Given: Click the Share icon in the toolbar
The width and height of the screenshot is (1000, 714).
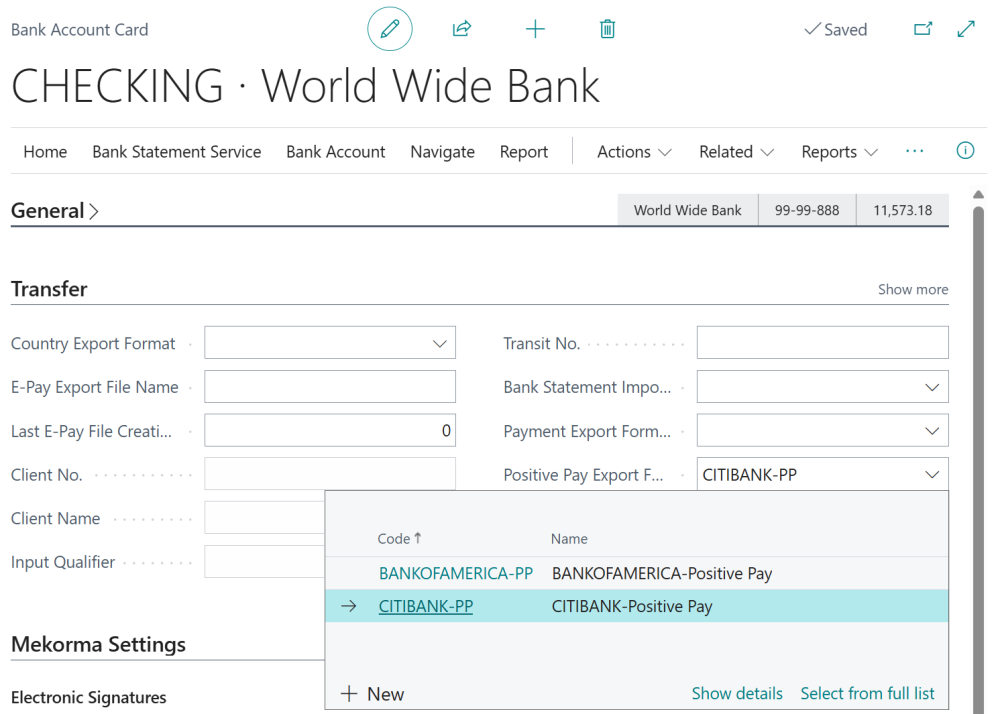Looking at the screenshot, I should coord(461,29).
